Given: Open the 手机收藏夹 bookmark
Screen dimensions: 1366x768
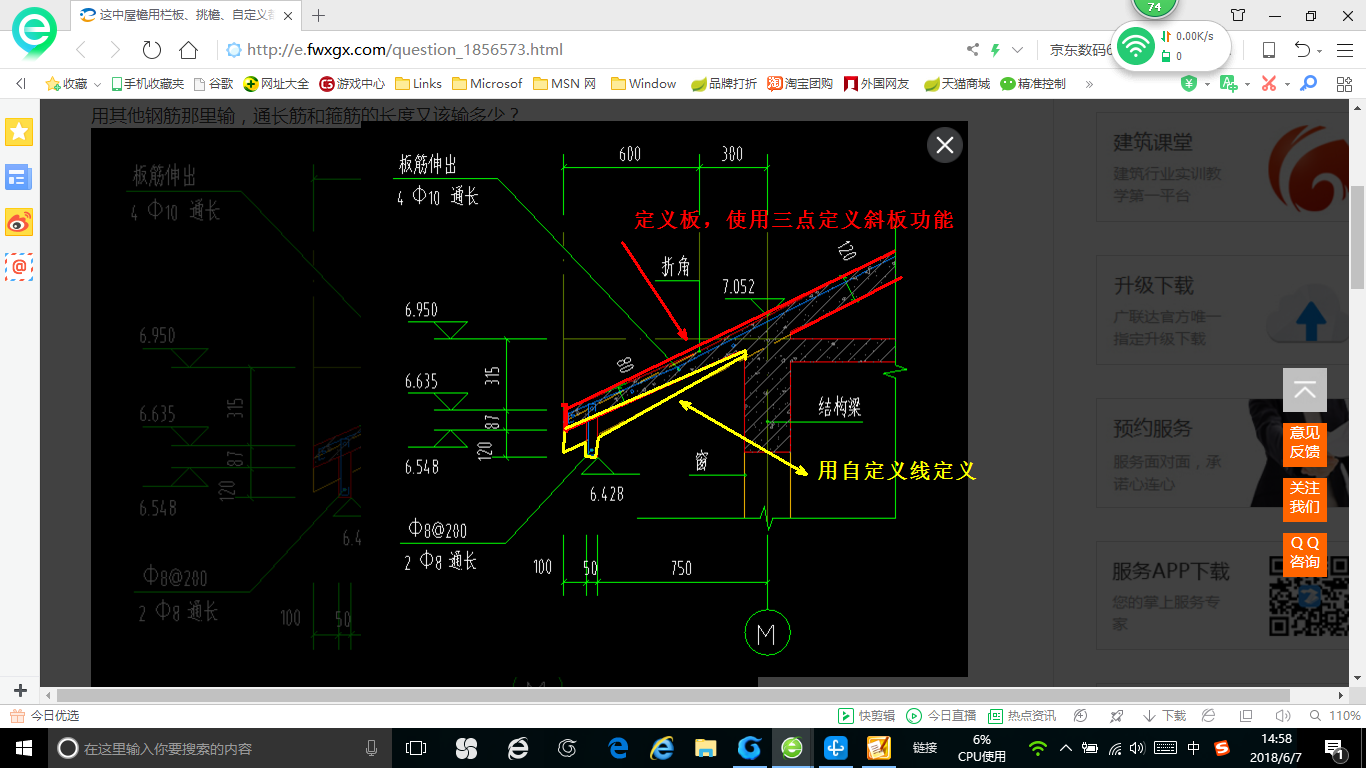Looking at the screenshot, I should (147, 84).
